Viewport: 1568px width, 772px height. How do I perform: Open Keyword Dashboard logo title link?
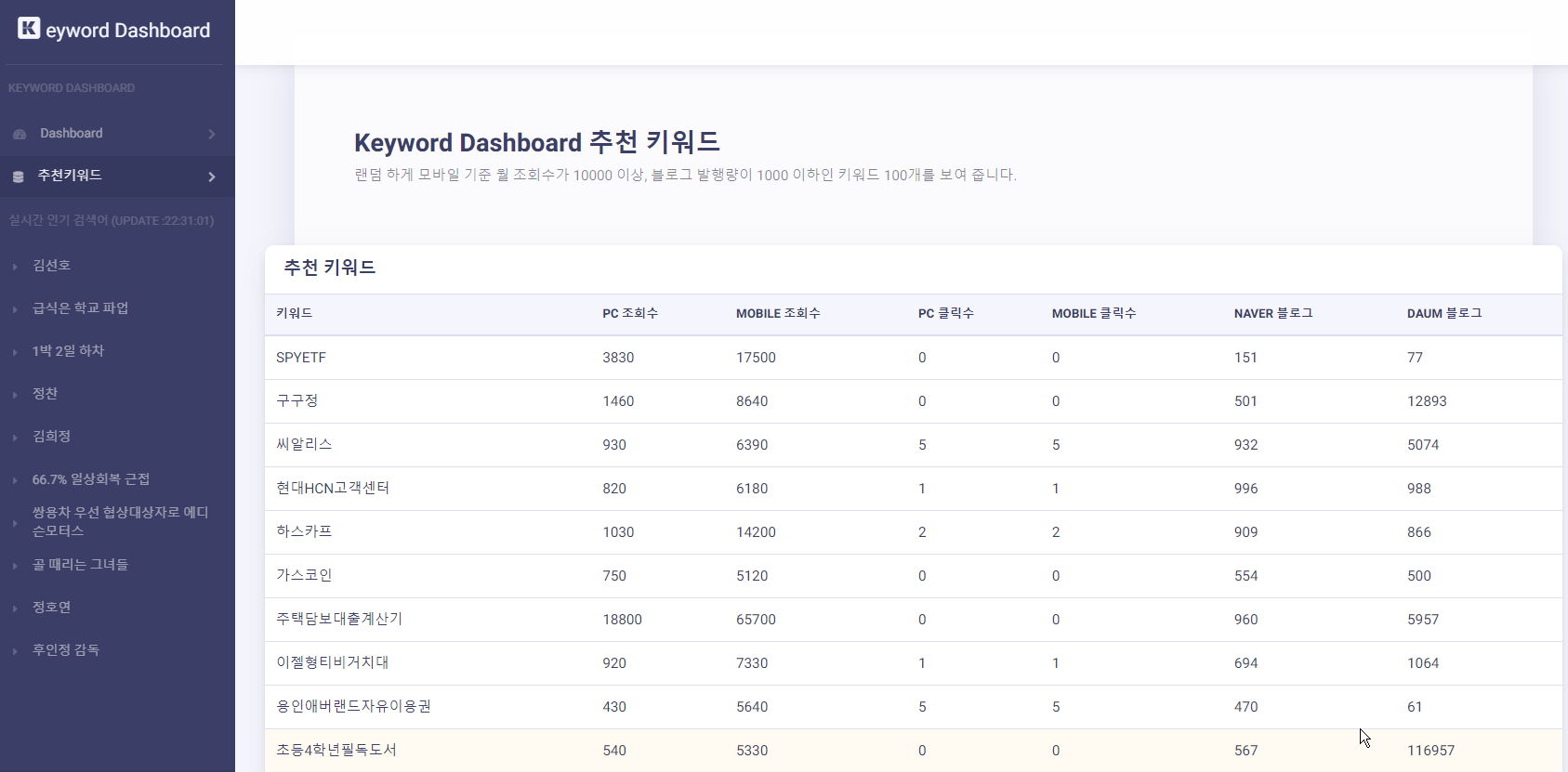click(114, 30)
